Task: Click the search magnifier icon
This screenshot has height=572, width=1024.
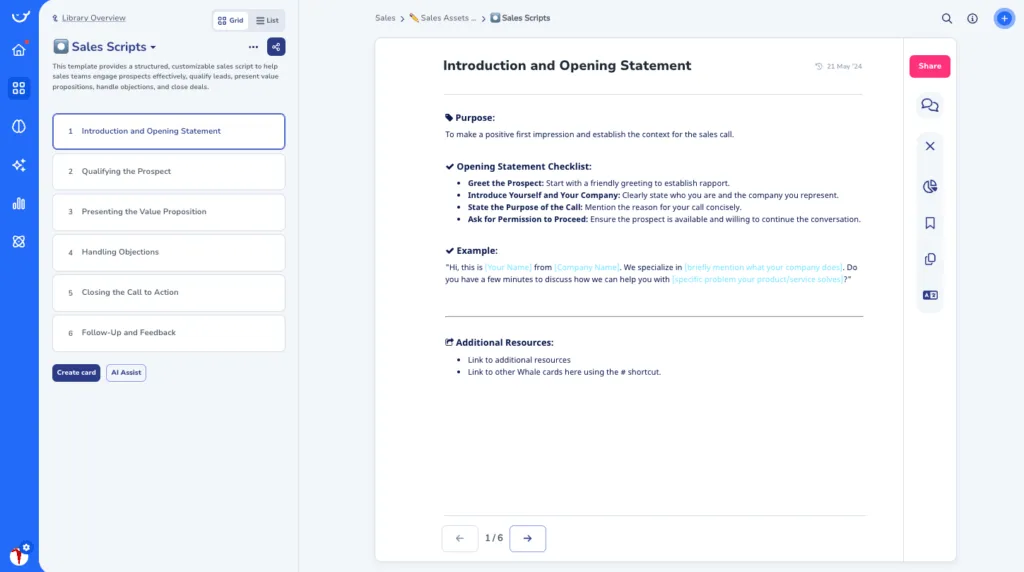Action: [x=946, y=18]
